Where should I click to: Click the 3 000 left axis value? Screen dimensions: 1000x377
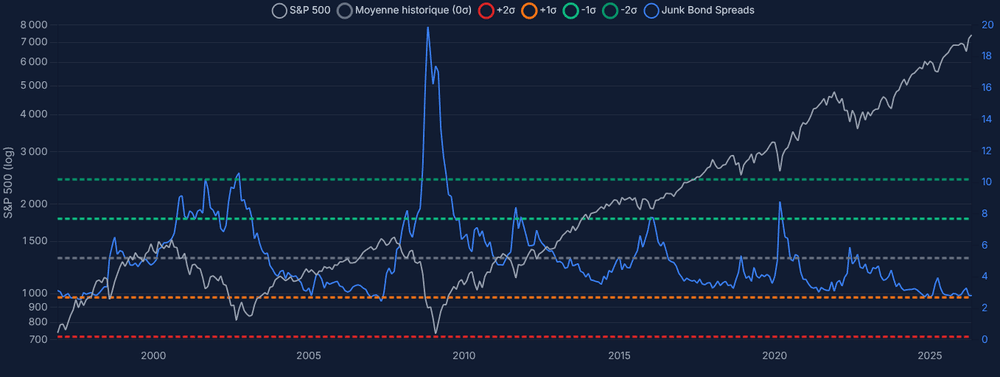[34, 152]
